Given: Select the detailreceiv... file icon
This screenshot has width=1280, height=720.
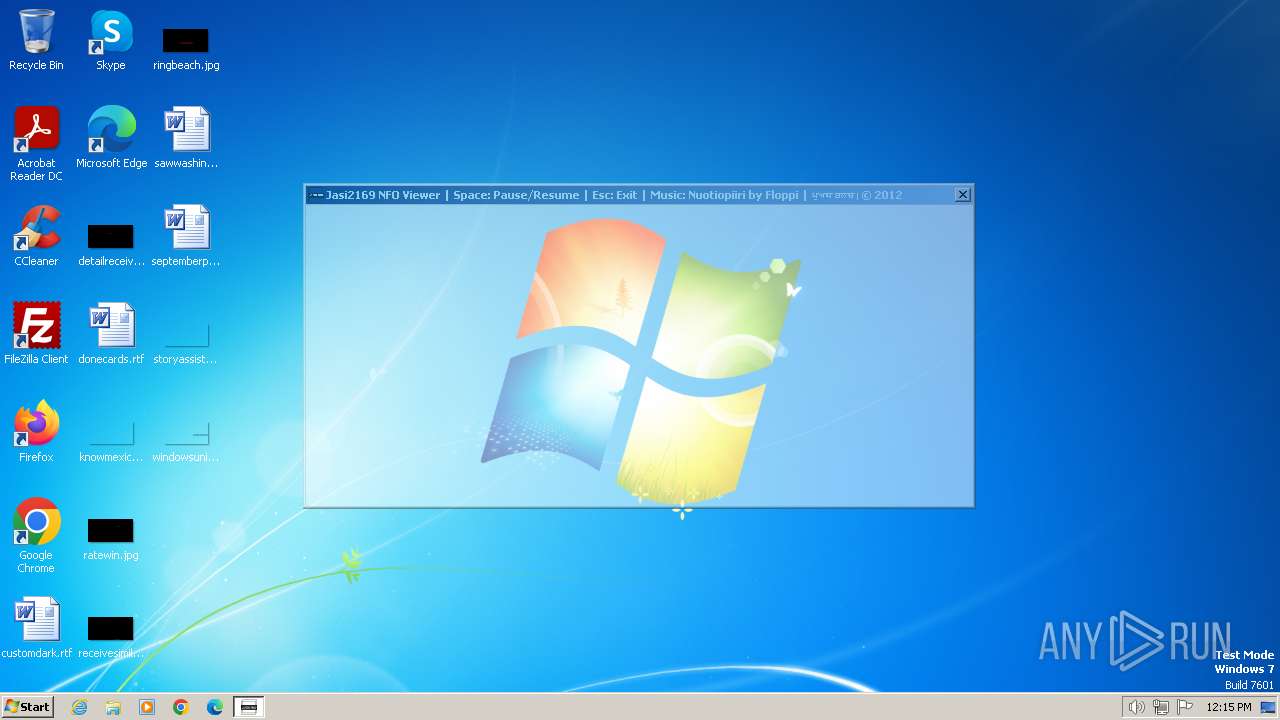Looking at the screenshot, I should [111, 245].
